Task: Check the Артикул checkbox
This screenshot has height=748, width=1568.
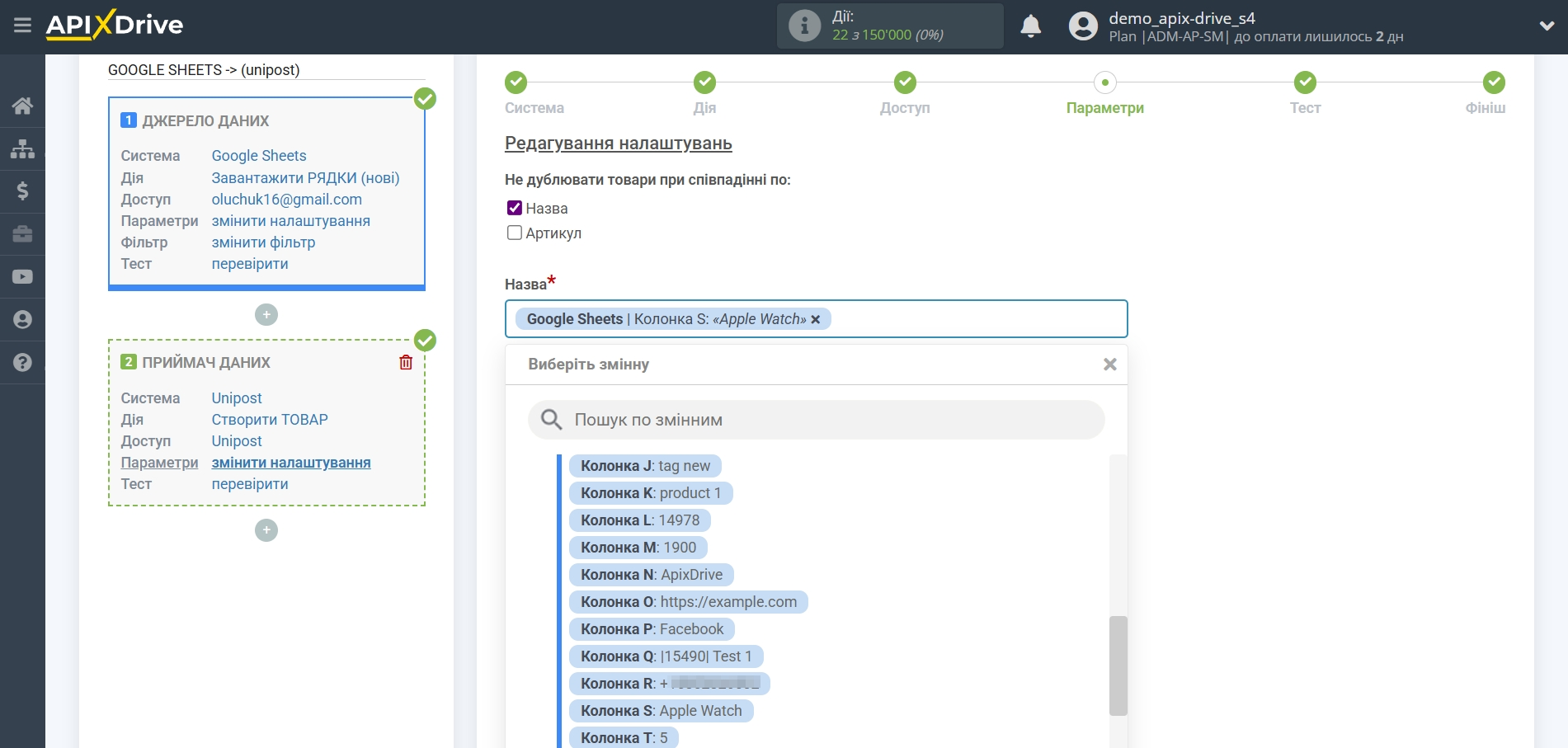Action: [x=515, y=233]
